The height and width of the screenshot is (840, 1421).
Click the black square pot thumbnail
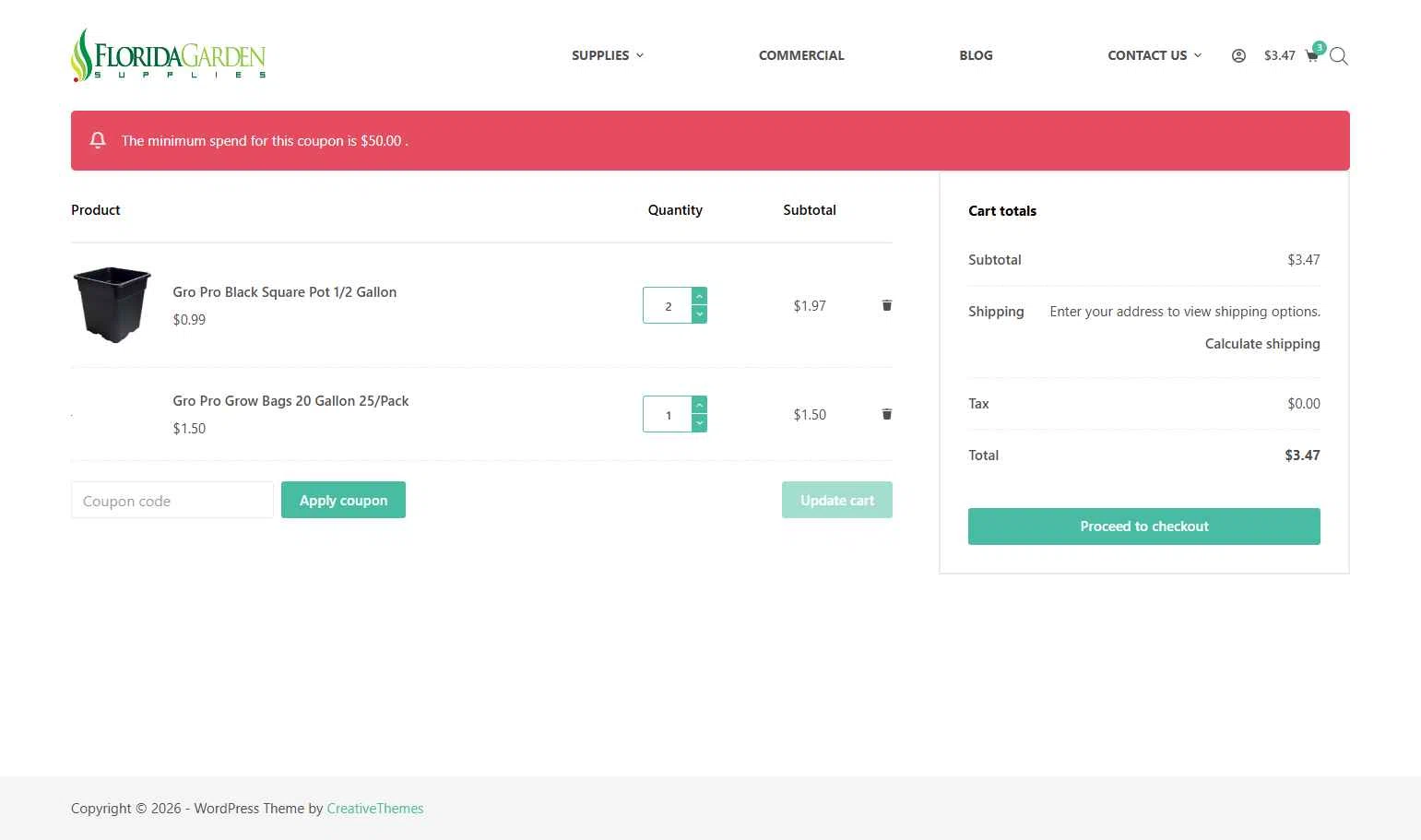click(x=112, y=305)
